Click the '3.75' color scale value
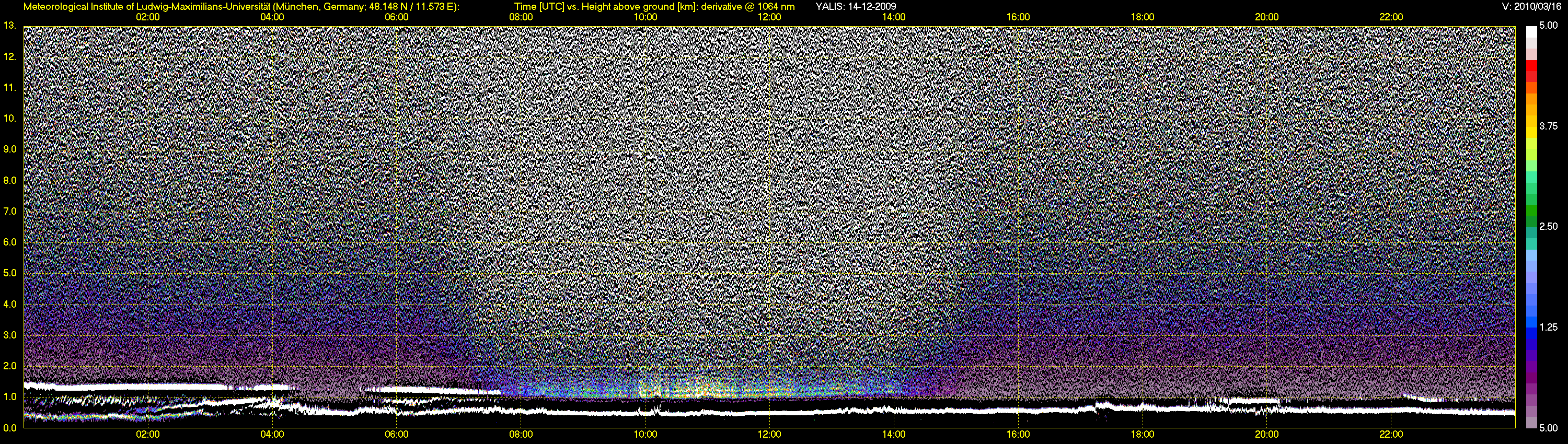 point(1548,126)
